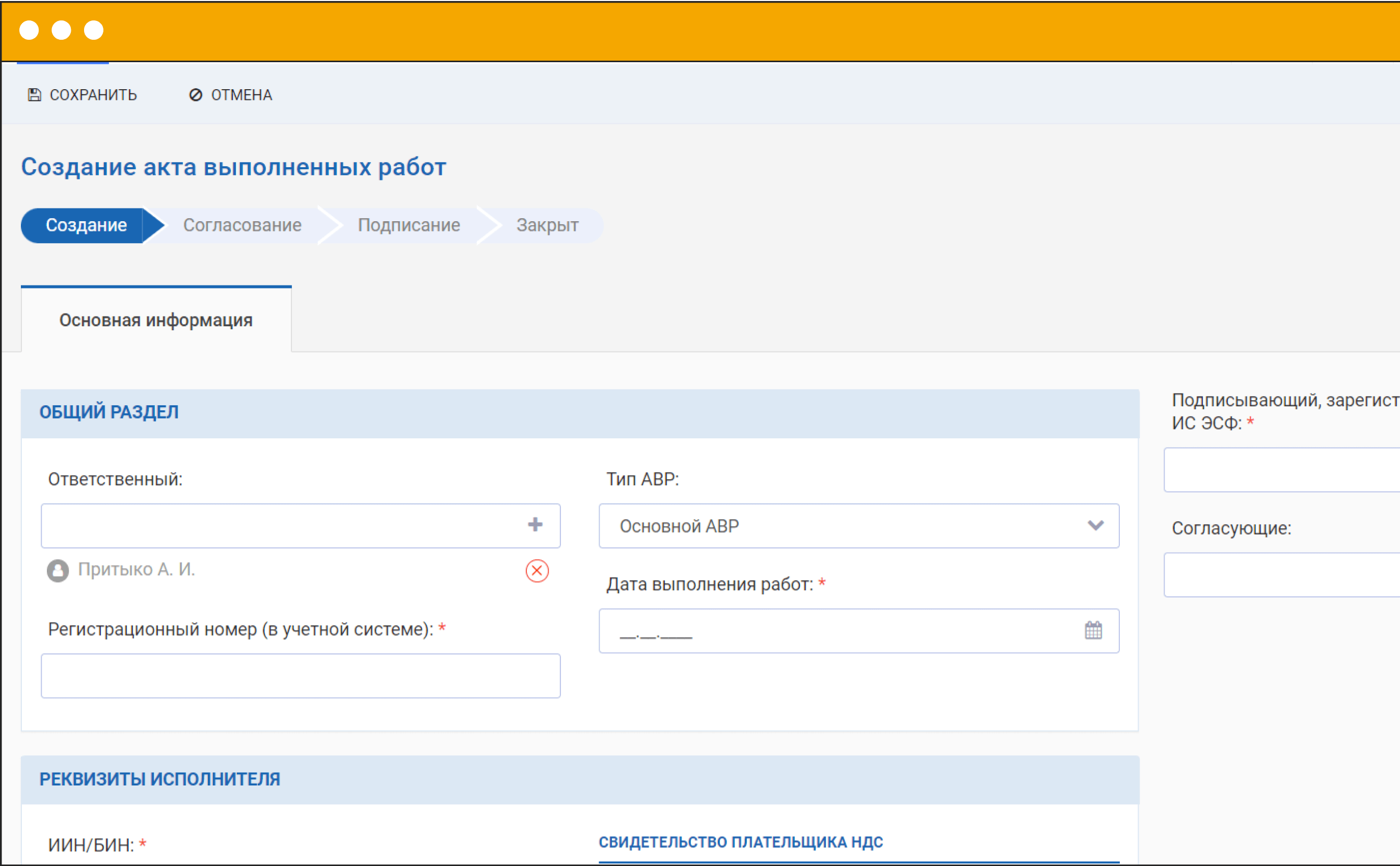Click the РЕКВИЗИТЫ ИСПОЛНИТЕЛЯ section header
The height and width of the screenshot is (866, 1400).
pyautogui.click(x=580, y=779)
